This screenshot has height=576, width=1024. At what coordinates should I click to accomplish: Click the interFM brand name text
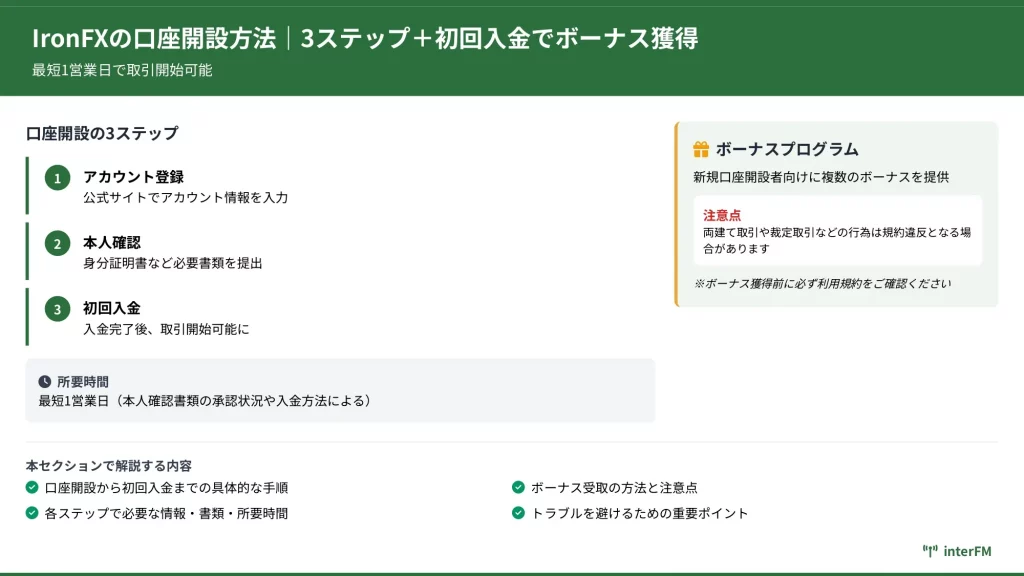point(967,550)
